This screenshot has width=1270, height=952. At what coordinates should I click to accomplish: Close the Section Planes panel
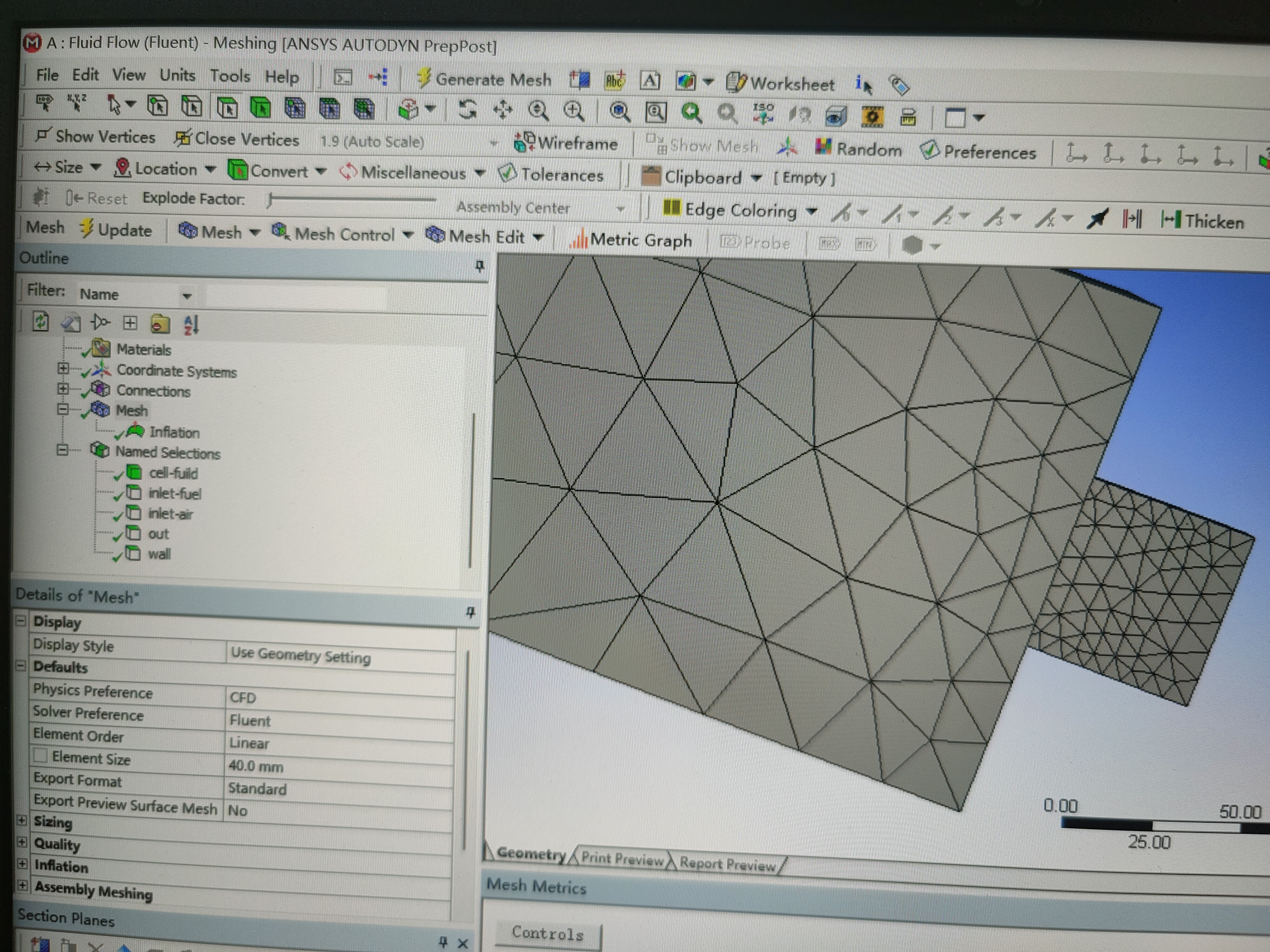pos(463,943)
